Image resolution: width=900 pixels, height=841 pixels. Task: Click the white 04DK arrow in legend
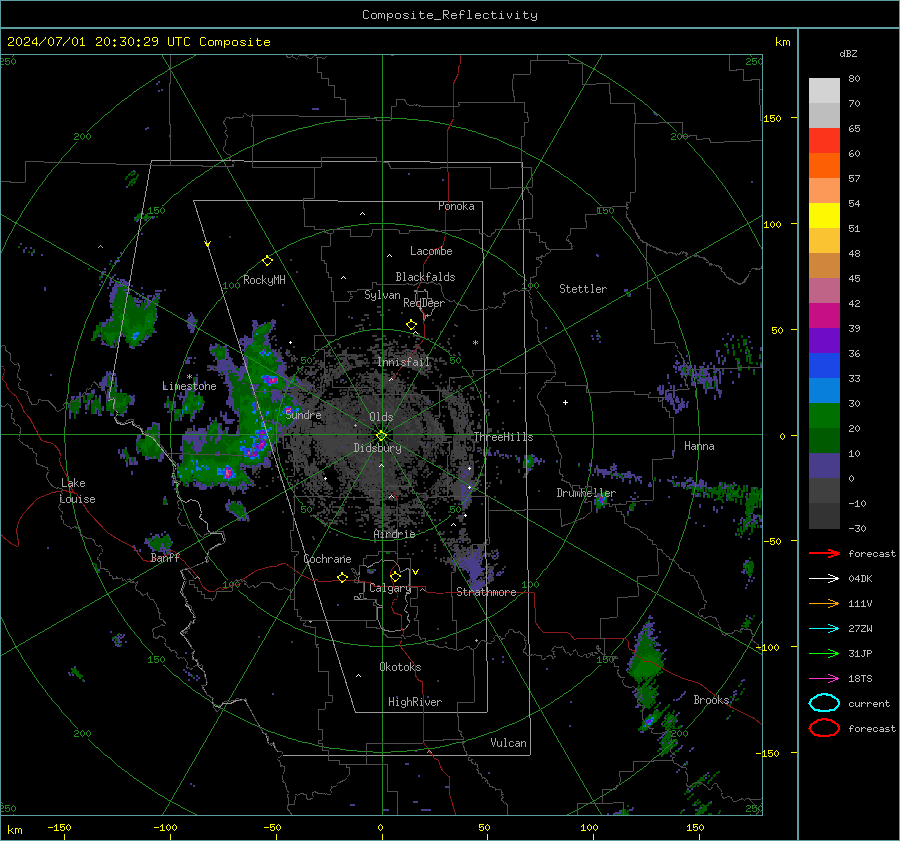click(x=824, y=579)
